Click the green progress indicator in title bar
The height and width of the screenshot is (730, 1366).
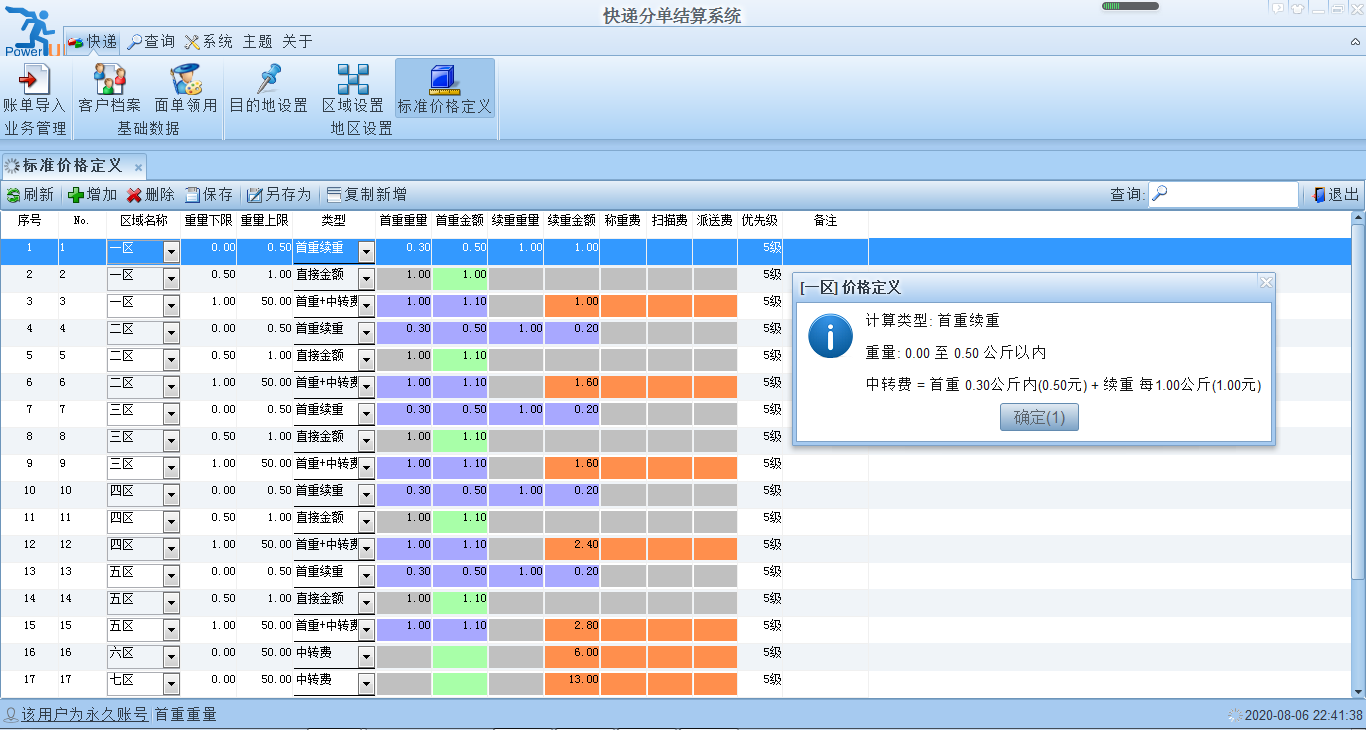tap(1130, 6)
